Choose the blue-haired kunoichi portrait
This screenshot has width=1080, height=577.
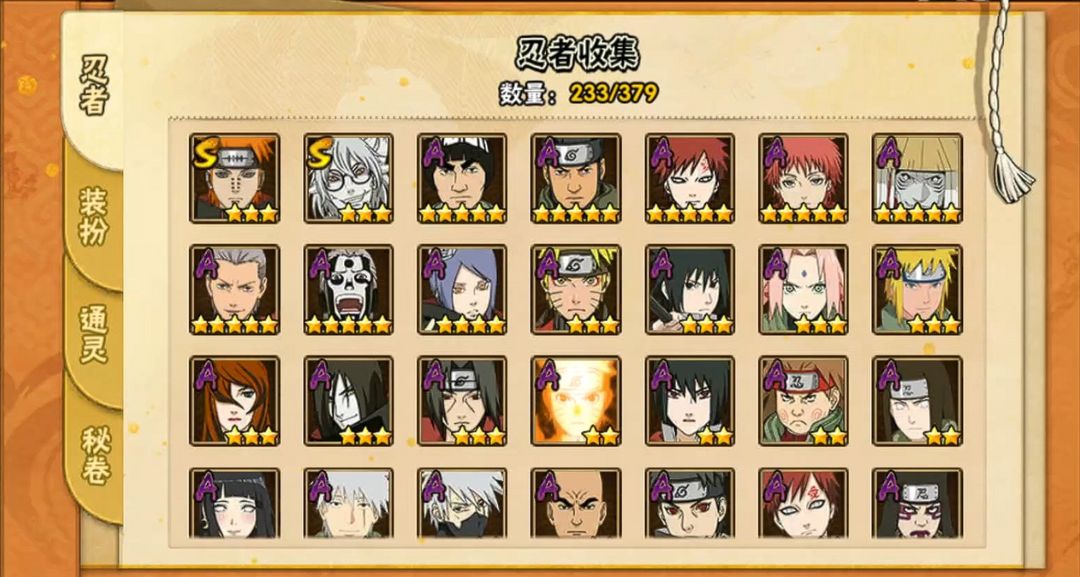tap(462, 290)
